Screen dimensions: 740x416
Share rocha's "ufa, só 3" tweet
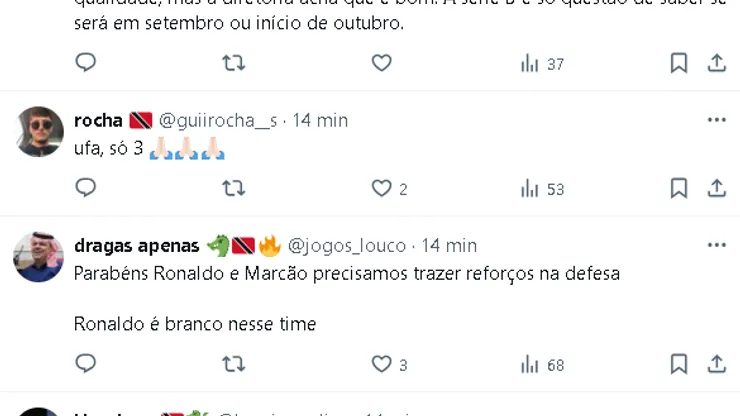[x=717, y=187]
